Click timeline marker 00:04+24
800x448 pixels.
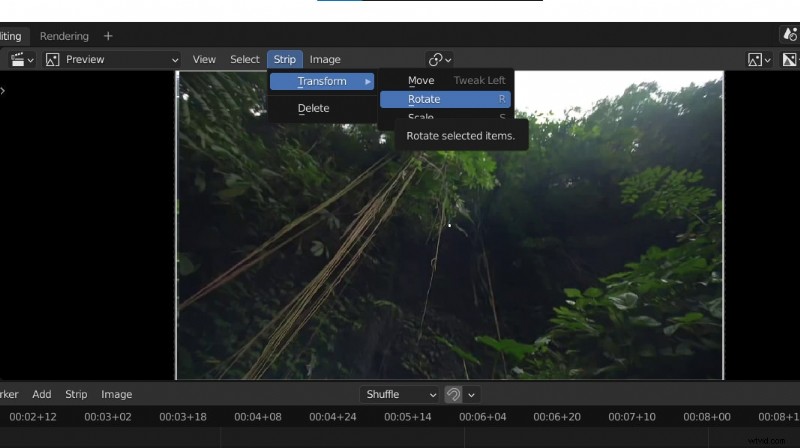pyautogui.click(x=333, y=417)
